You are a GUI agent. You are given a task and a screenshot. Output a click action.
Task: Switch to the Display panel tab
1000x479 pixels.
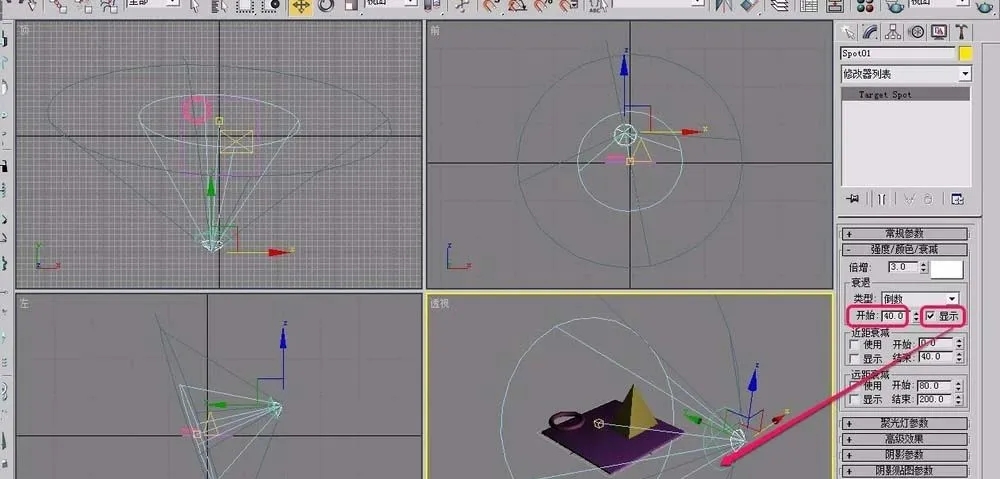point(939,32)
